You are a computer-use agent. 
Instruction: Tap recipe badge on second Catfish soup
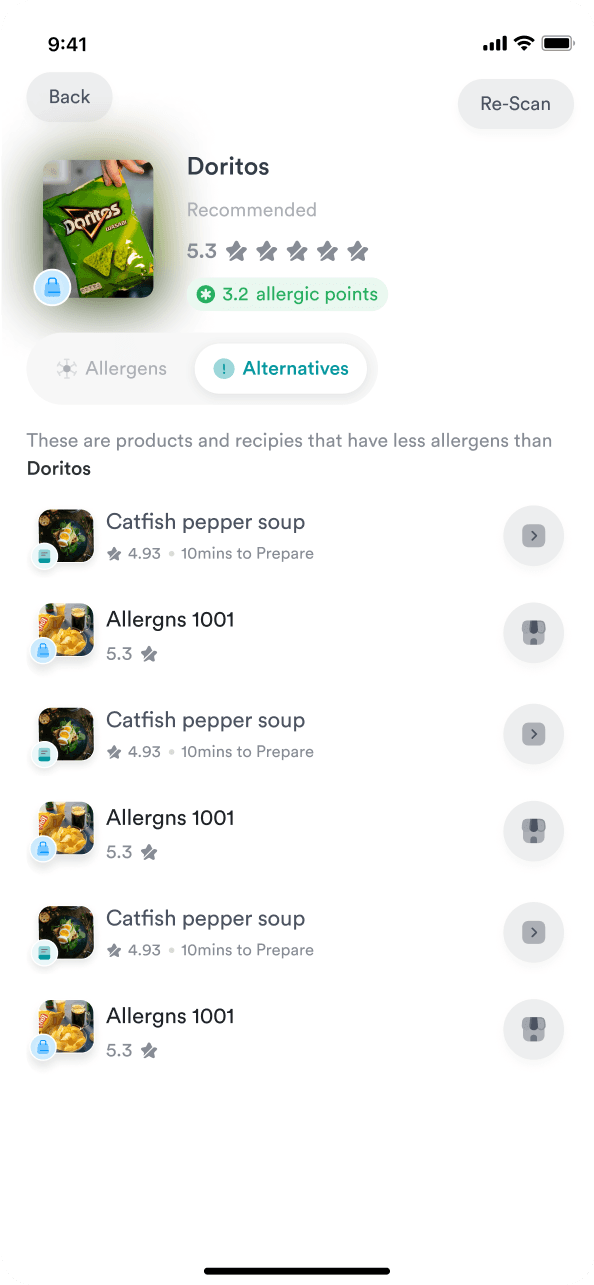pyautogui.click(x=43, y=756)
